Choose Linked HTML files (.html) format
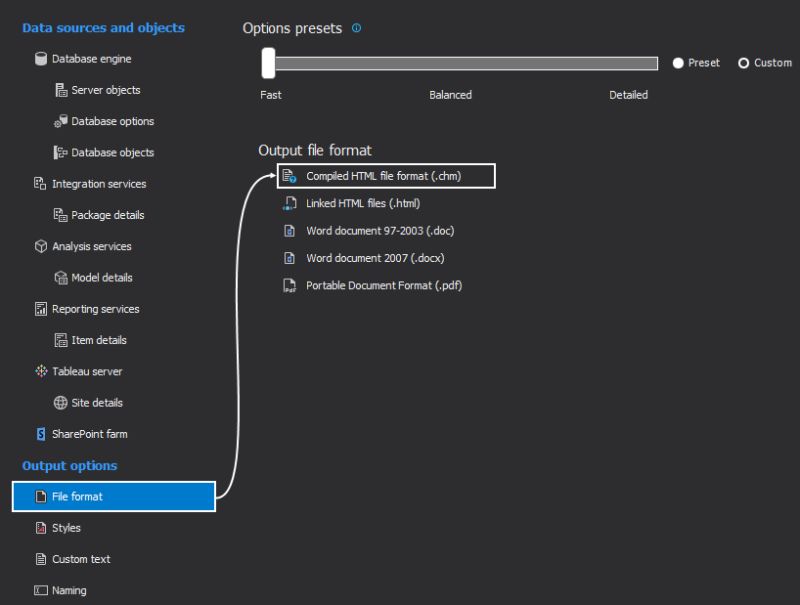 pos(366,203)
